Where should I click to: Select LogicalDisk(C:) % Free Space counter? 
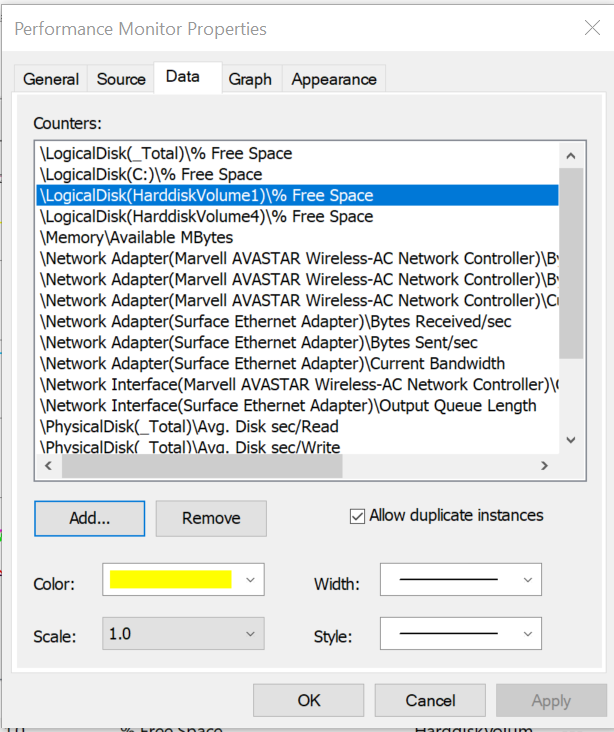(152, 175)
